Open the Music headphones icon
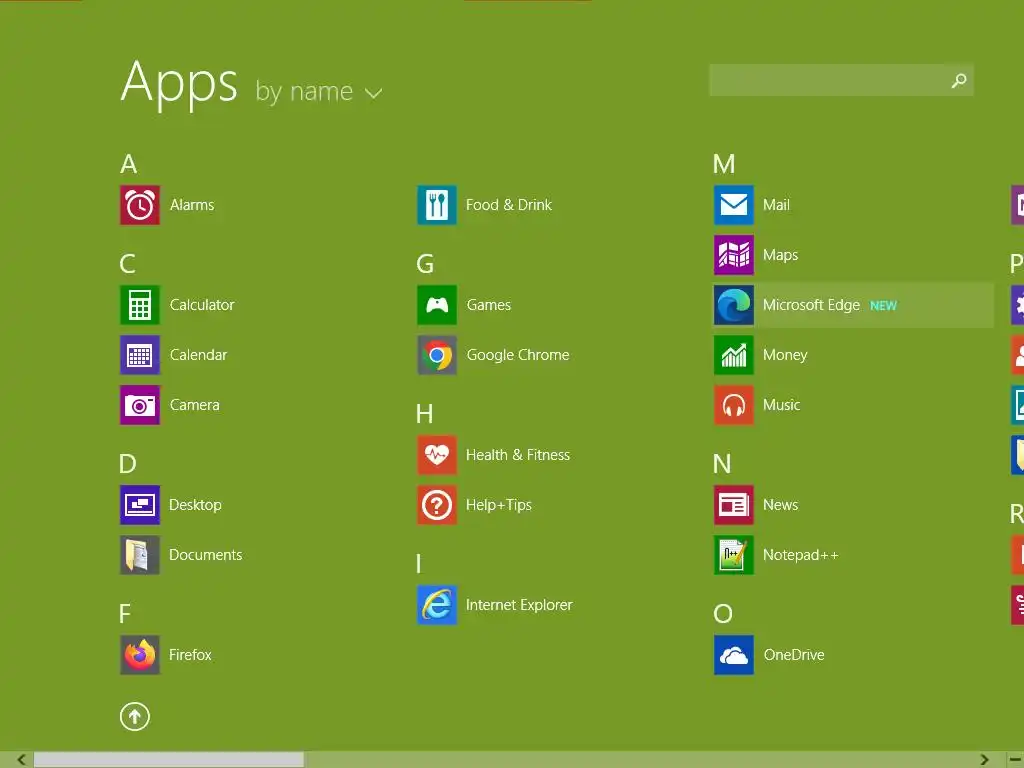Screen dimensions: 1024x768 [734, 405]
